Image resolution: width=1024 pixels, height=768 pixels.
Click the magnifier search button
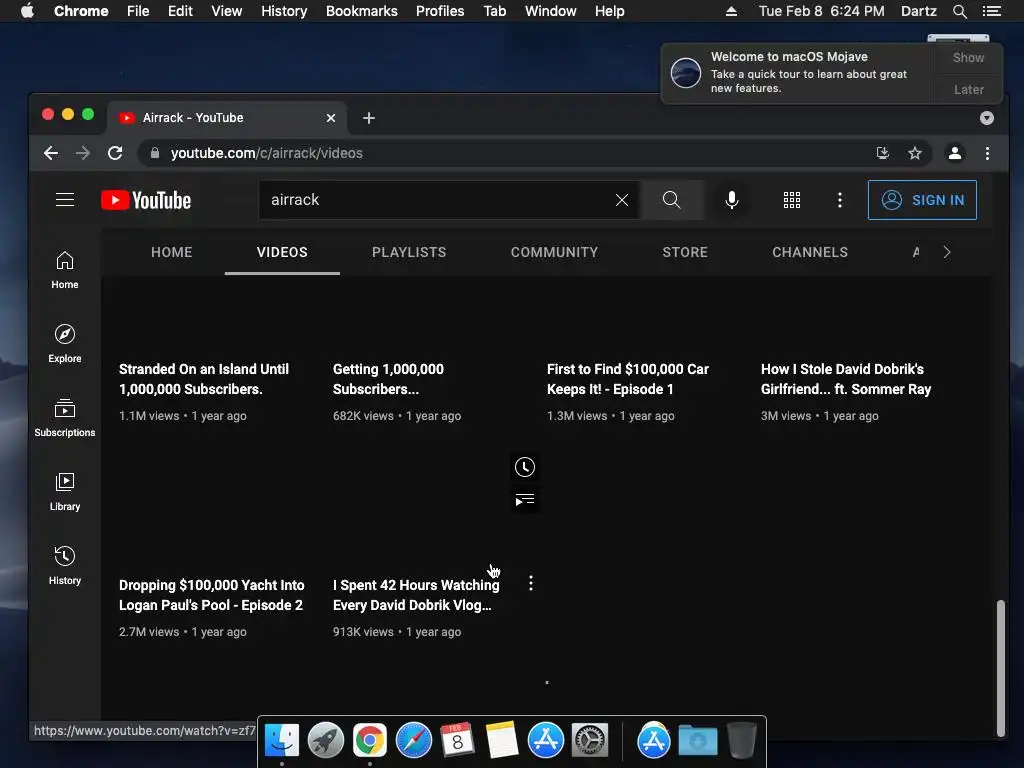pyautogui.click(x=671, y=200)
